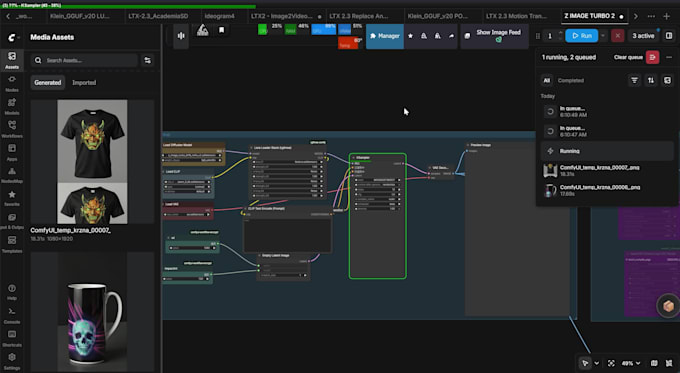This screenshot has height=373, width=680.
Task: Click the KSampler node title
Action: (363, 157)
